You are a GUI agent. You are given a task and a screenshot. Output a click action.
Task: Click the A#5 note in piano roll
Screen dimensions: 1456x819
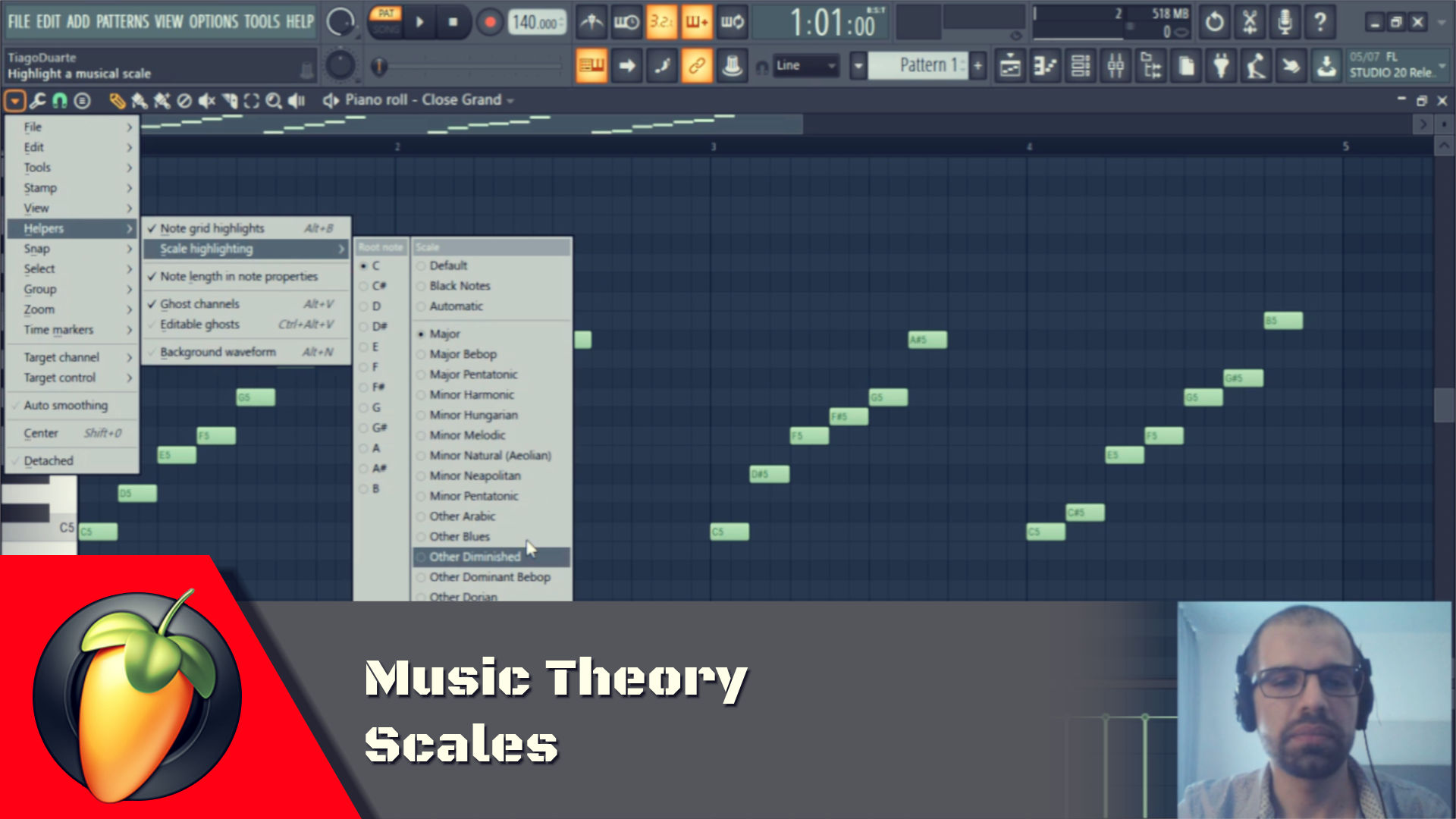[927, 340]
